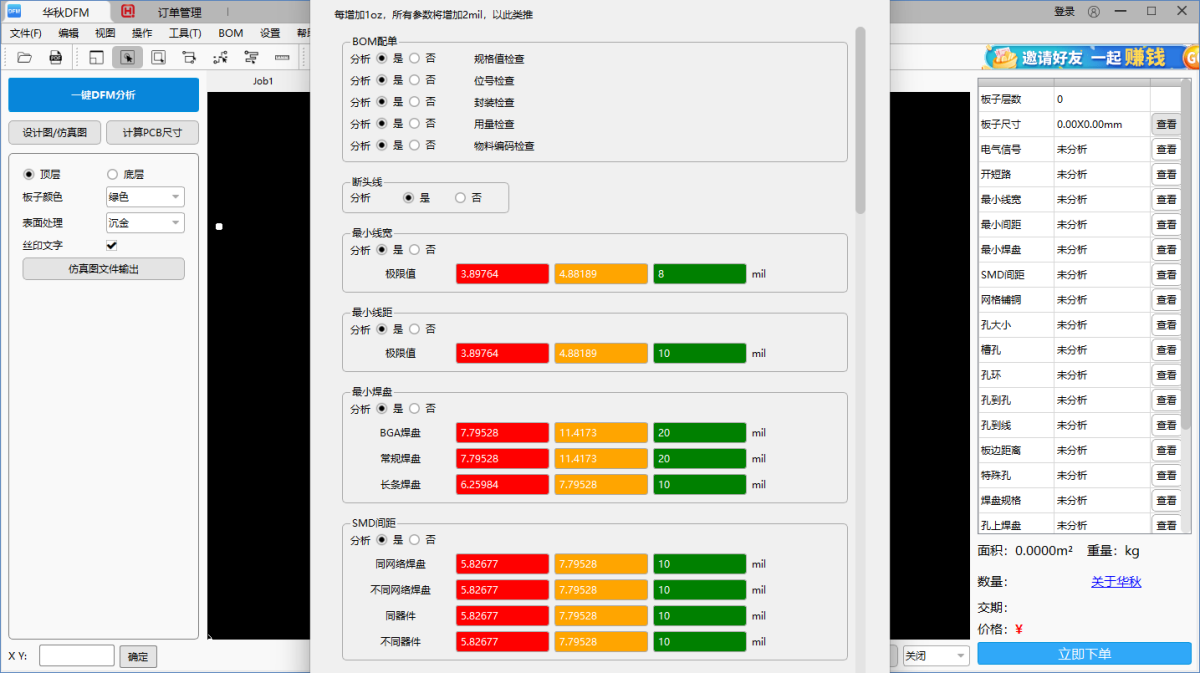Select 否 for 最小线宽 analysis

(415, 250)
